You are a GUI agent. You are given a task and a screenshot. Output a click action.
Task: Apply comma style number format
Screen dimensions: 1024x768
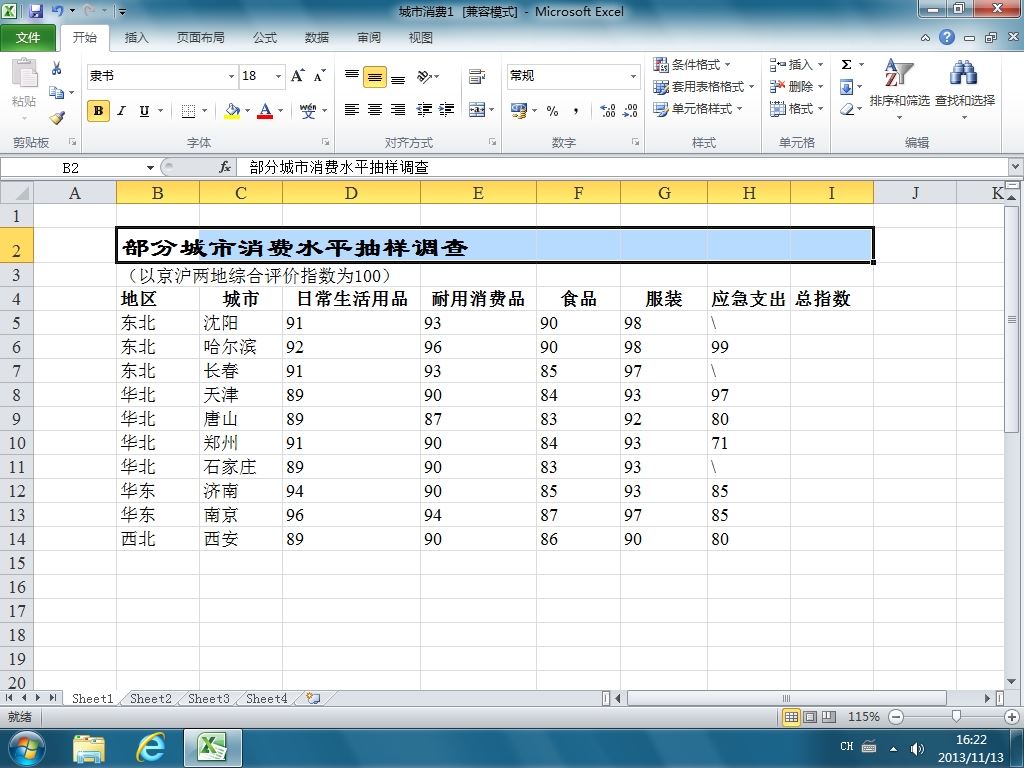(x=575, y=110)
